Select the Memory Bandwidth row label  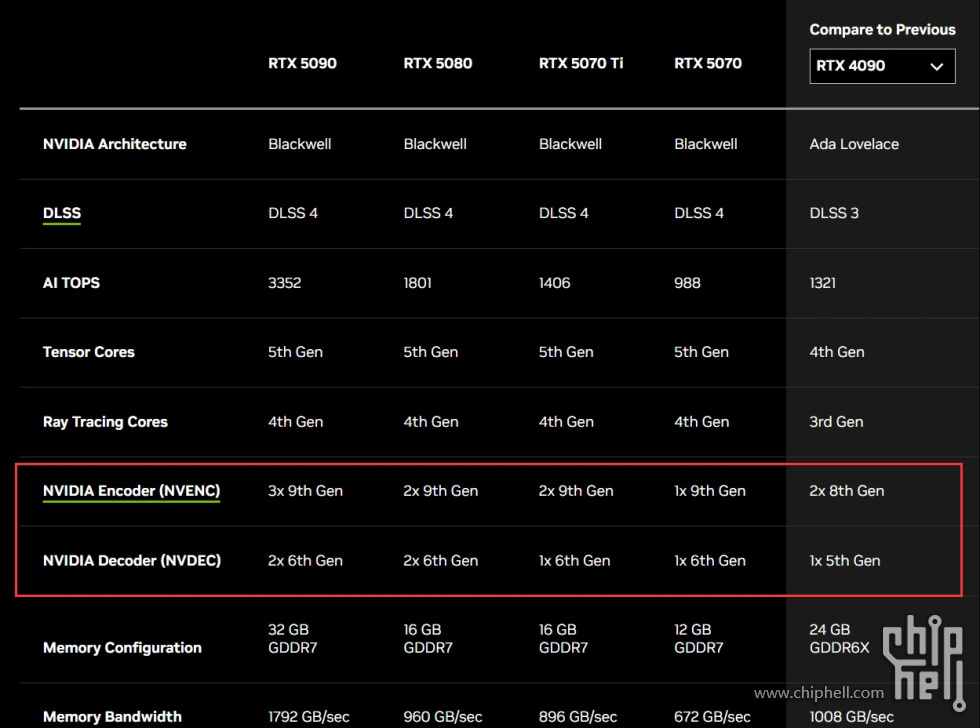(112, 717)
